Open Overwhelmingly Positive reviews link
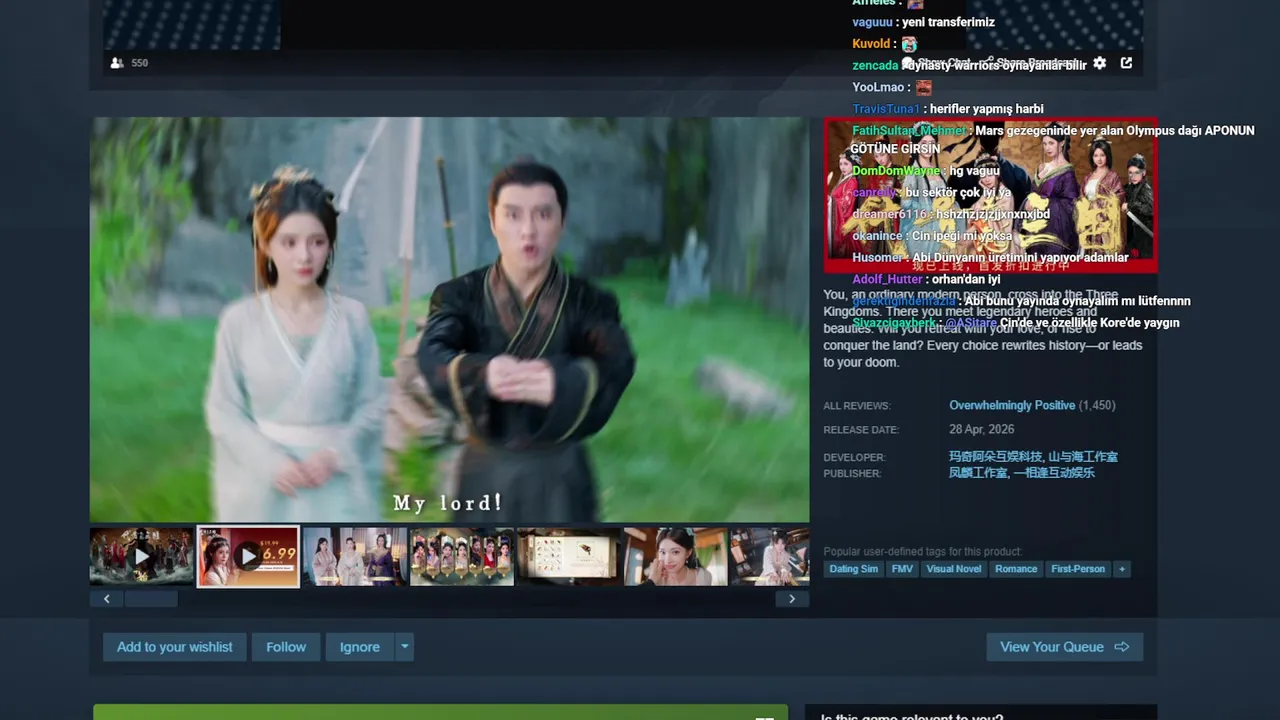 coord(1012,405)
